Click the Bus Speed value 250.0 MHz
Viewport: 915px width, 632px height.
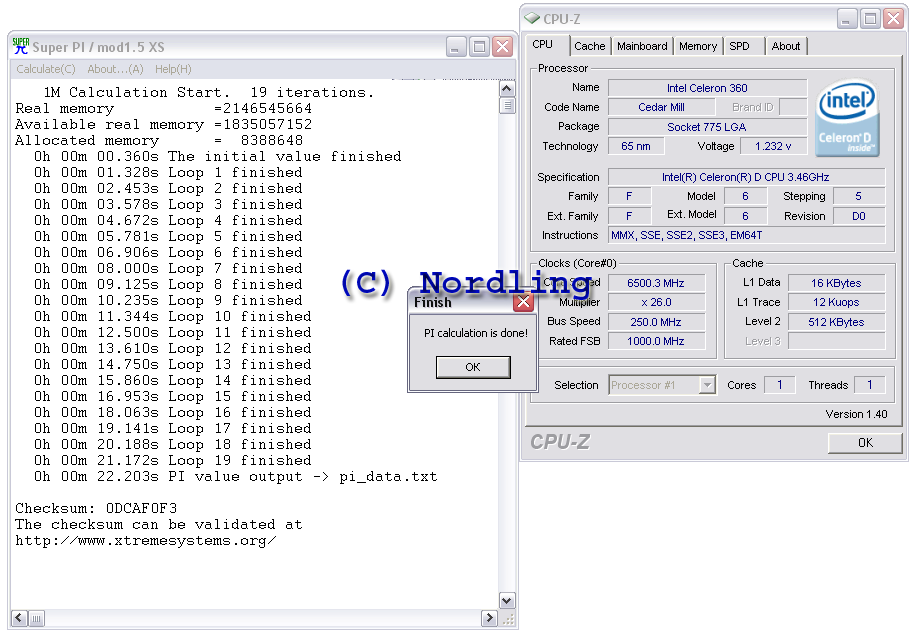click(656, 322)
